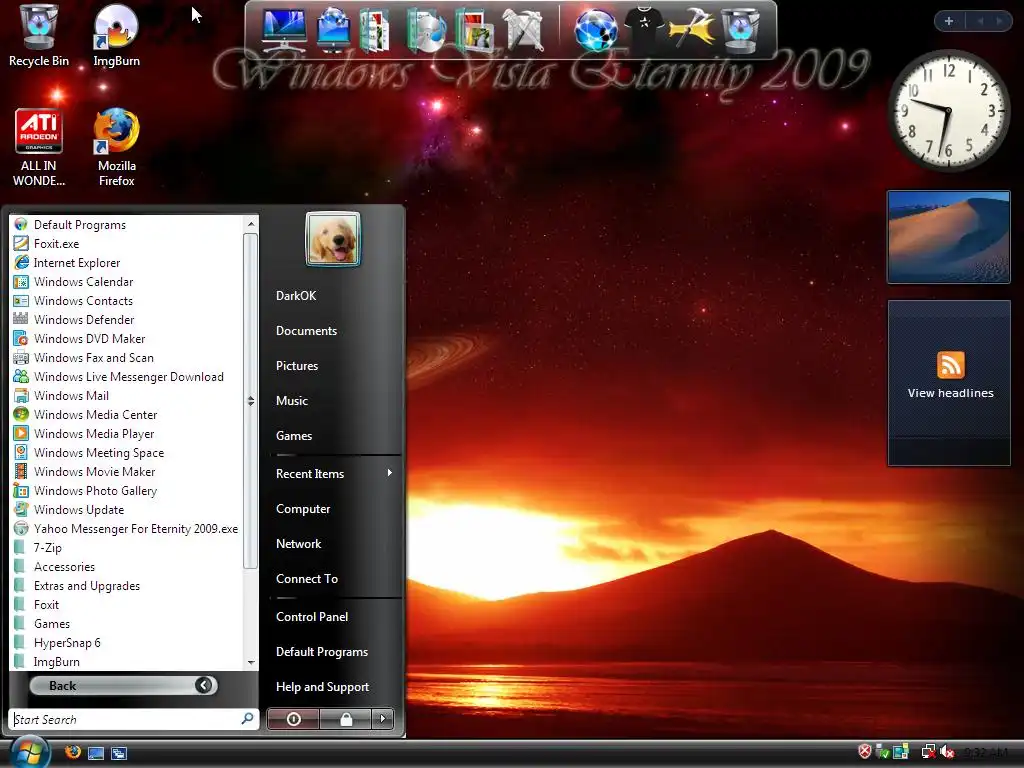1024x768 pixels.
Task: Click the user account dog picture
Action: 332,239
